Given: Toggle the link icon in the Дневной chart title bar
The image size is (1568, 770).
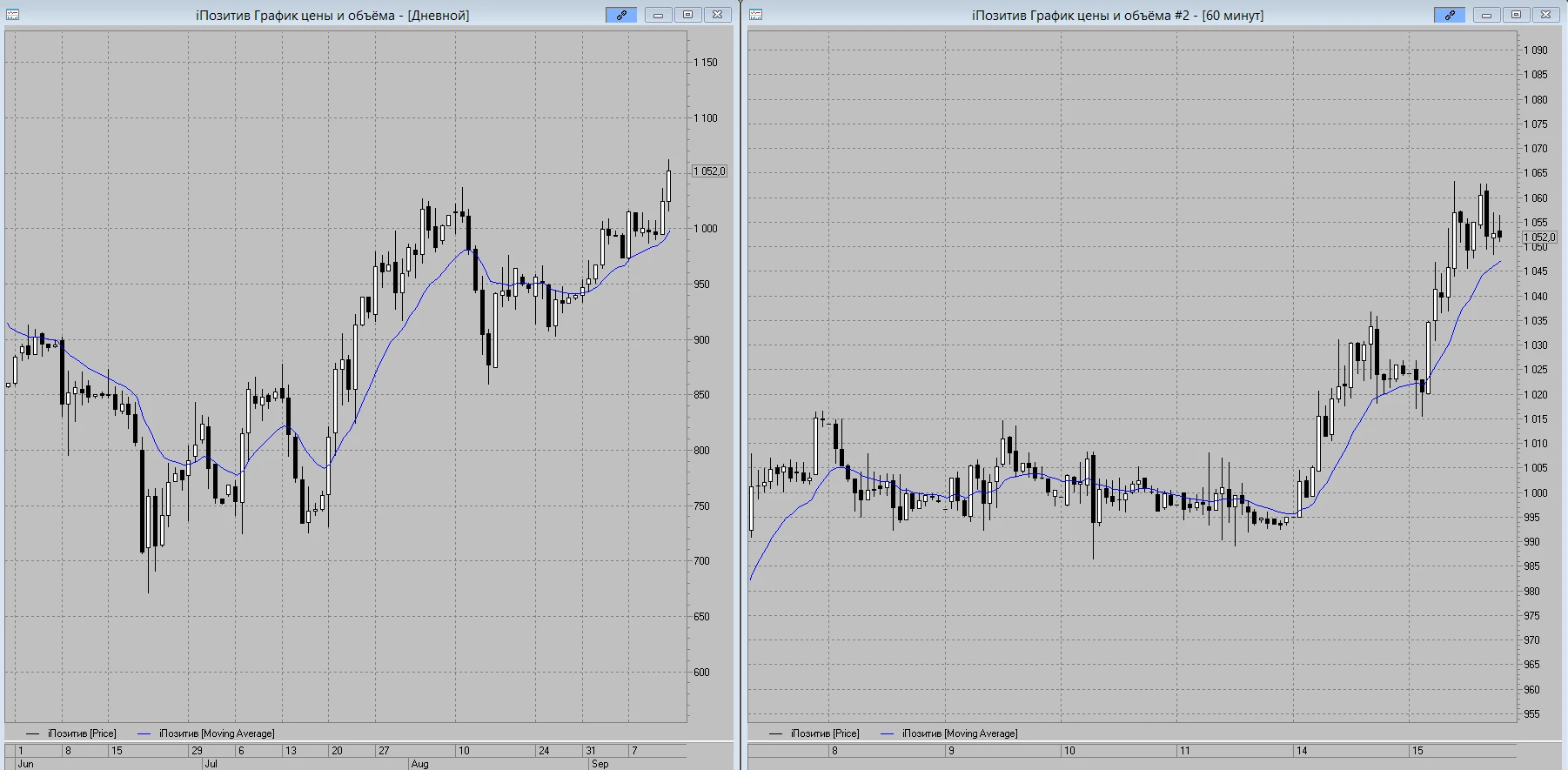Looking at the screenshot, I should point(621,15).
